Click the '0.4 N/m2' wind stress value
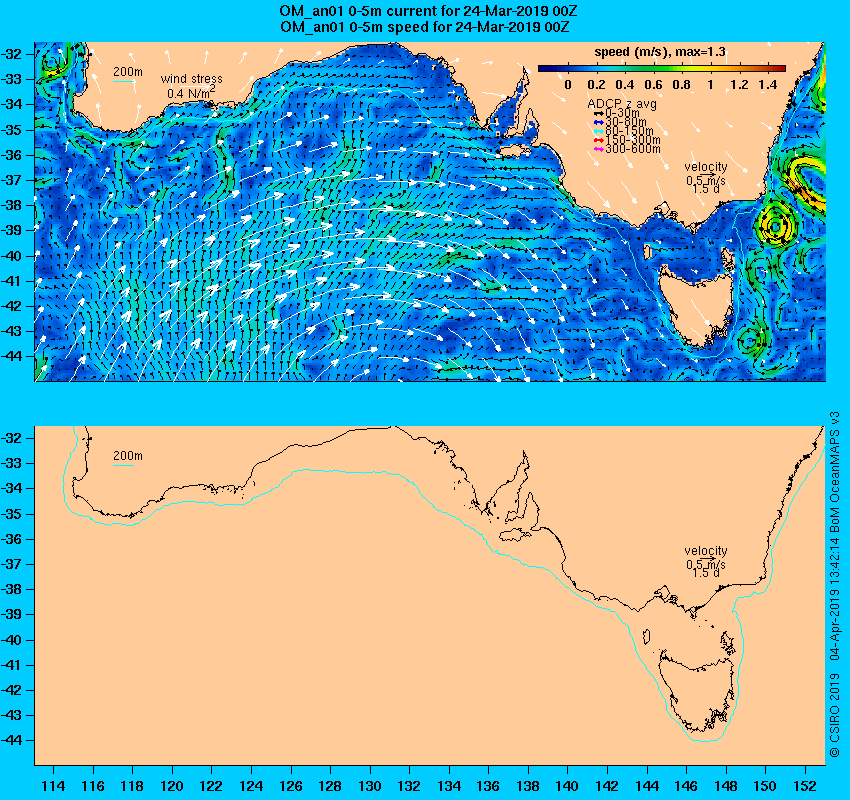850x800 pixels. 191,93
